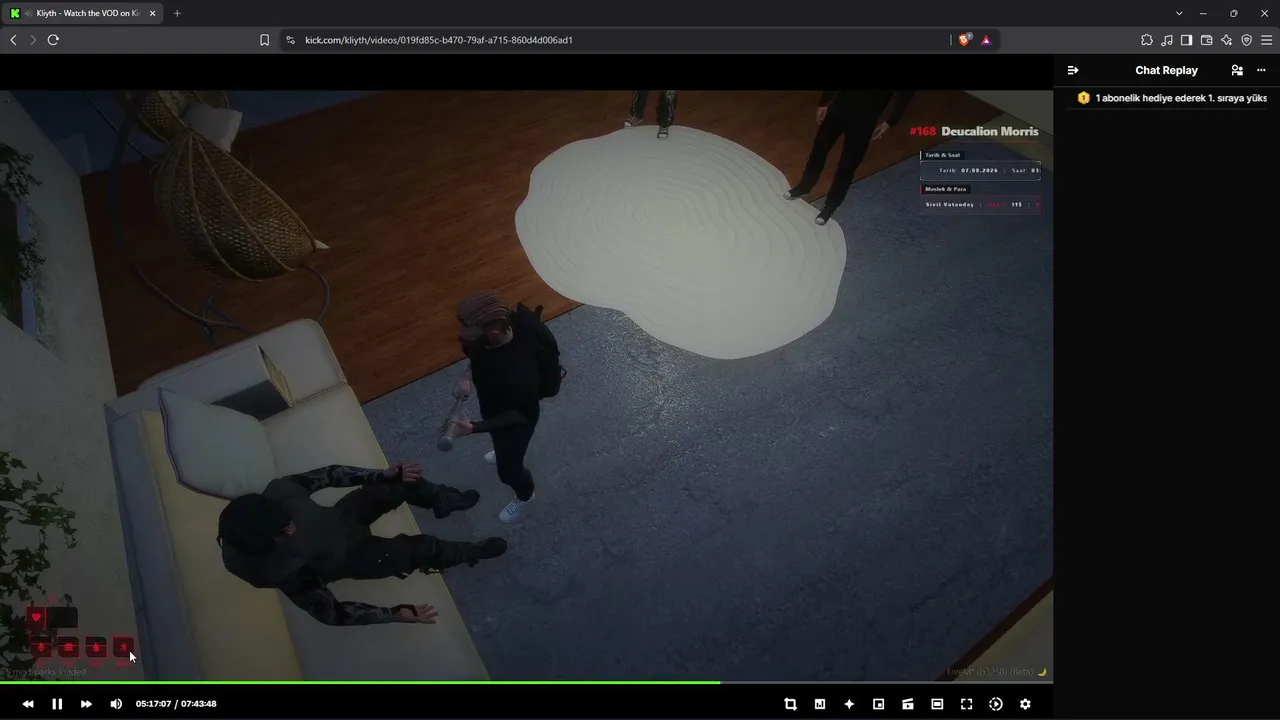Click the clapperboard clip icon
This screenshot has height=720, width=1280.
(x=908, y=704)
